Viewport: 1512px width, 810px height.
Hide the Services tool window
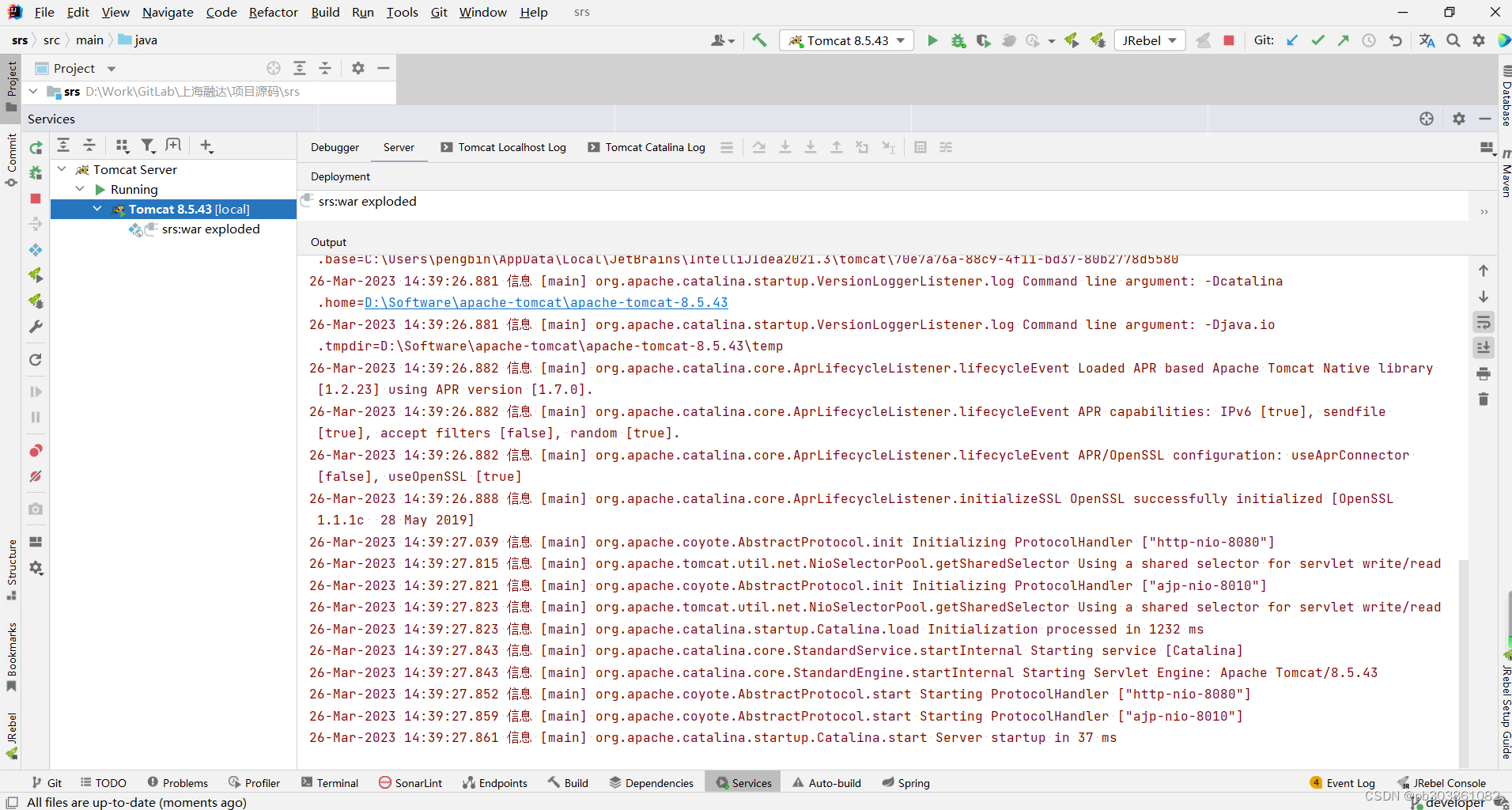pos(1485,119)
